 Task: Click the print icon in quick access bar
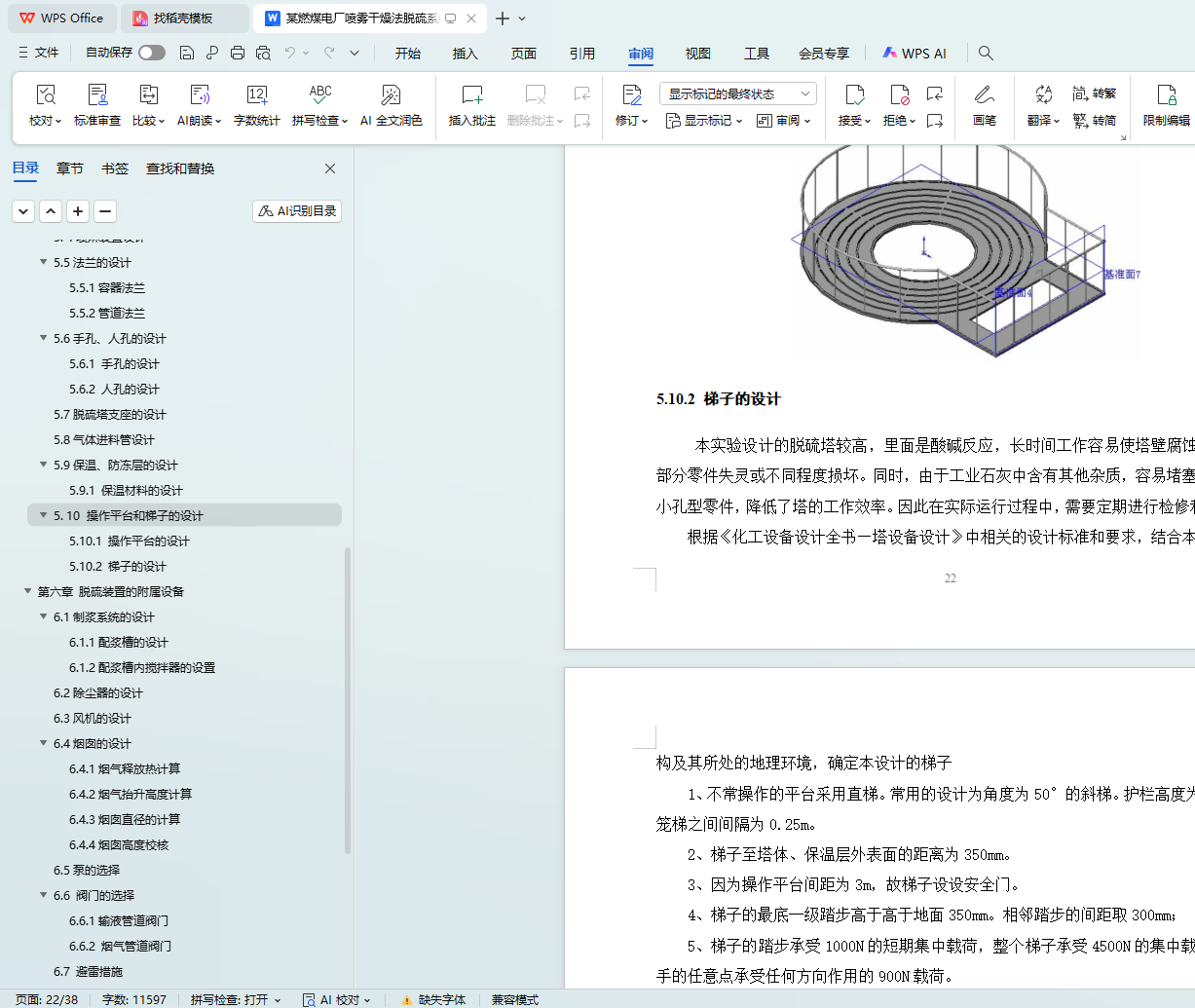point(238,53)
